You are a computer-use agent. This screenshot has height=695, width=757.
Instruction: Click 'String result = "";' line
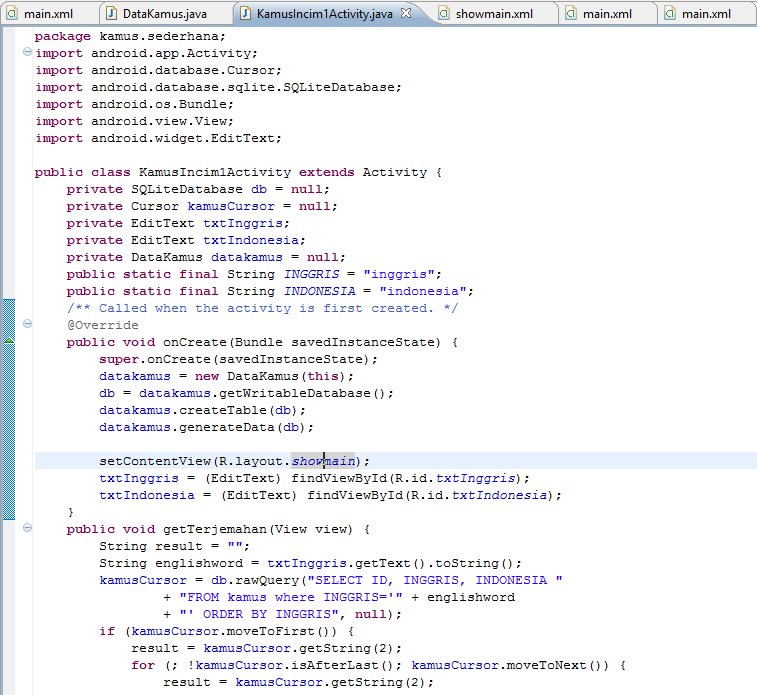[x=174, y=546]
